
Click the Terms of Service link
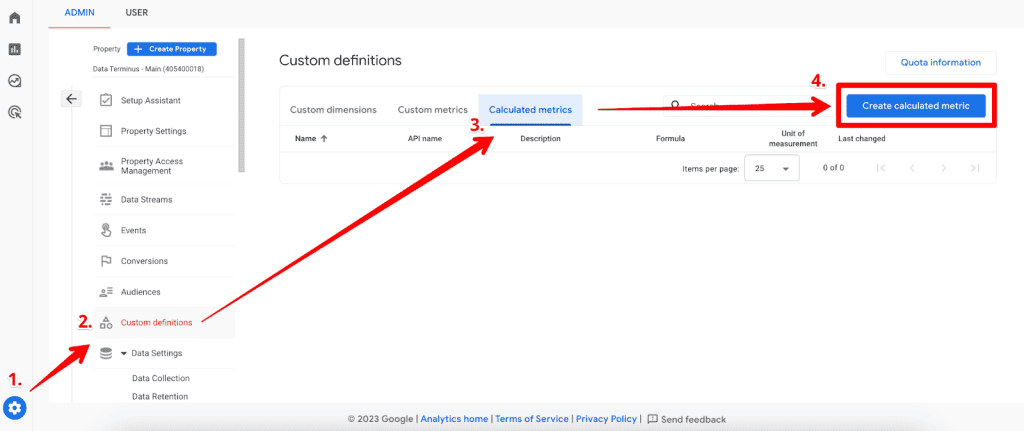pos(530,419)
